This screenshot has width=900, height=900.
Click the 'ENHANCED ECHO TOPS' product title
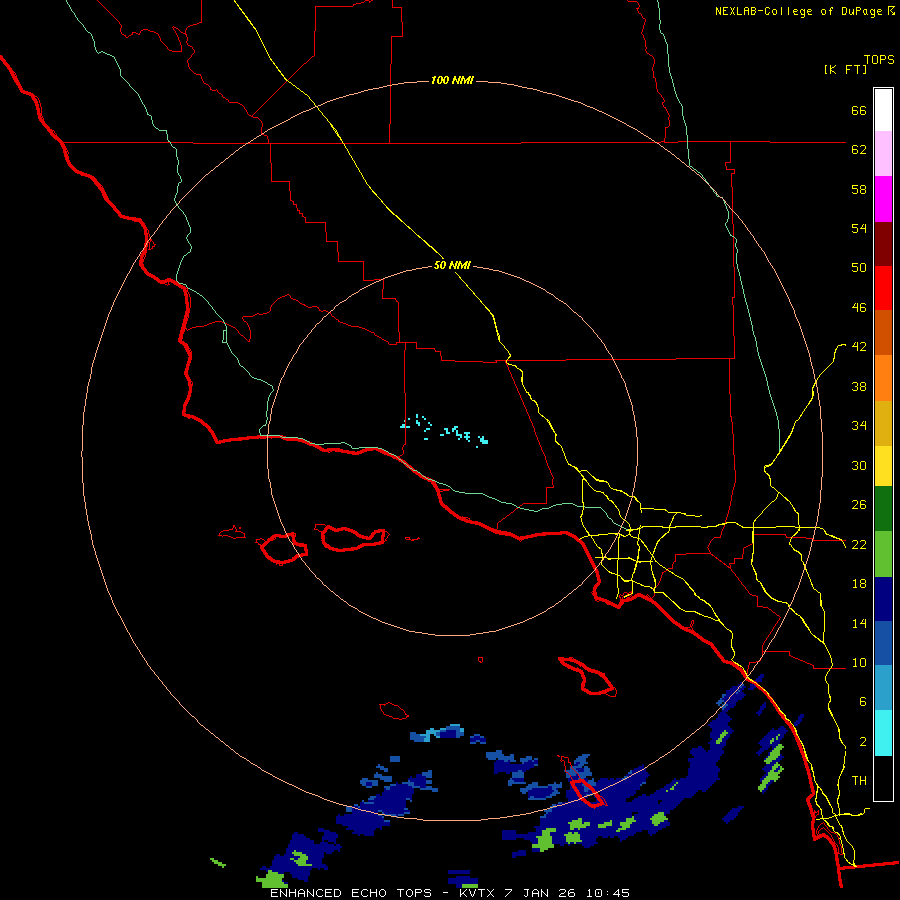point(351,893)
